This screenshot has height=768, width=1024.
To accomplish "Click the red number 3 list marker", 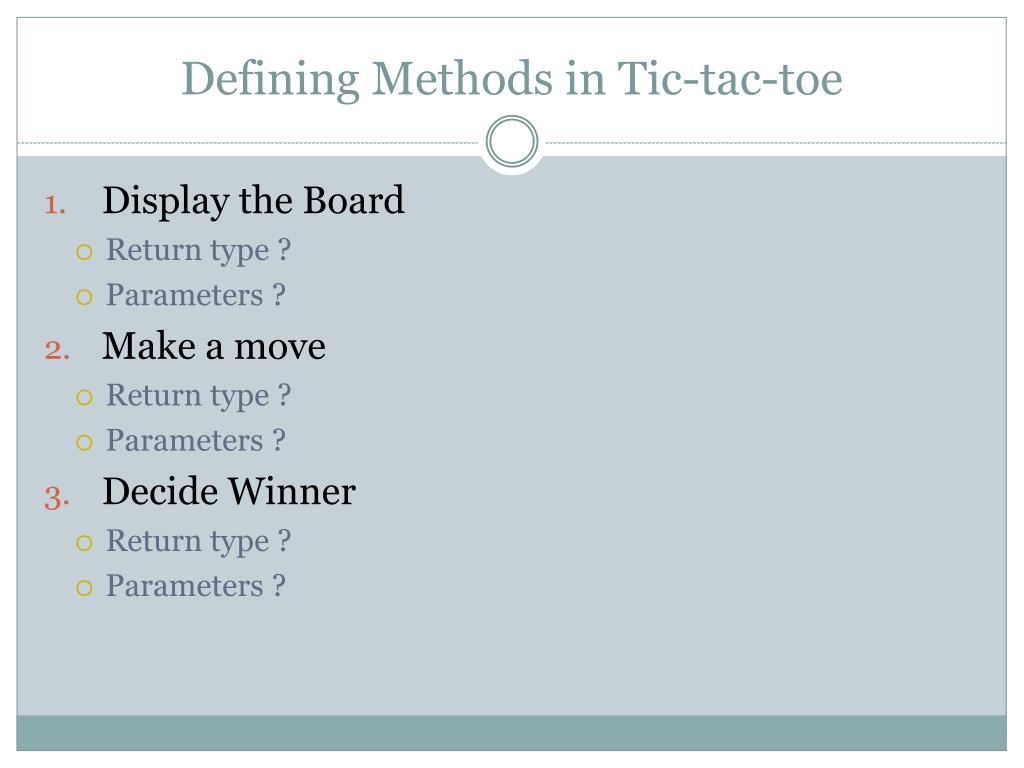I will 57,497.
